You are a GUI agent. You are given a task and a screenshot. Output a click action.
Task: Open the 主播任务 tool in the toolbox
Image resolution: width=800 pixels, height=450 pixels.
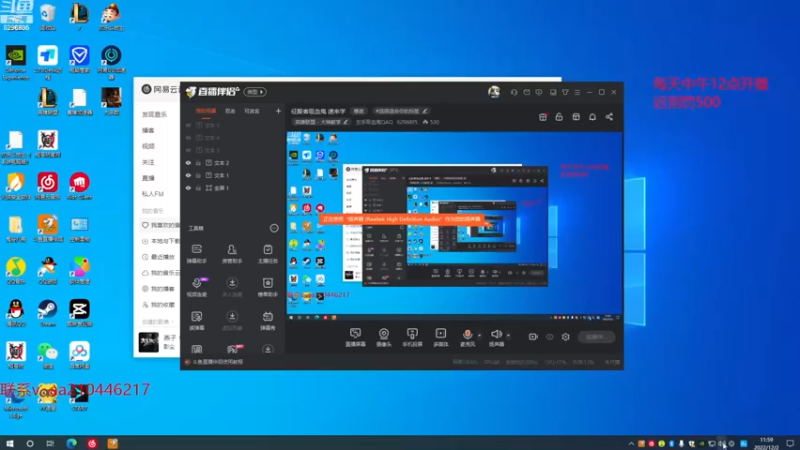tap(268, 254)
